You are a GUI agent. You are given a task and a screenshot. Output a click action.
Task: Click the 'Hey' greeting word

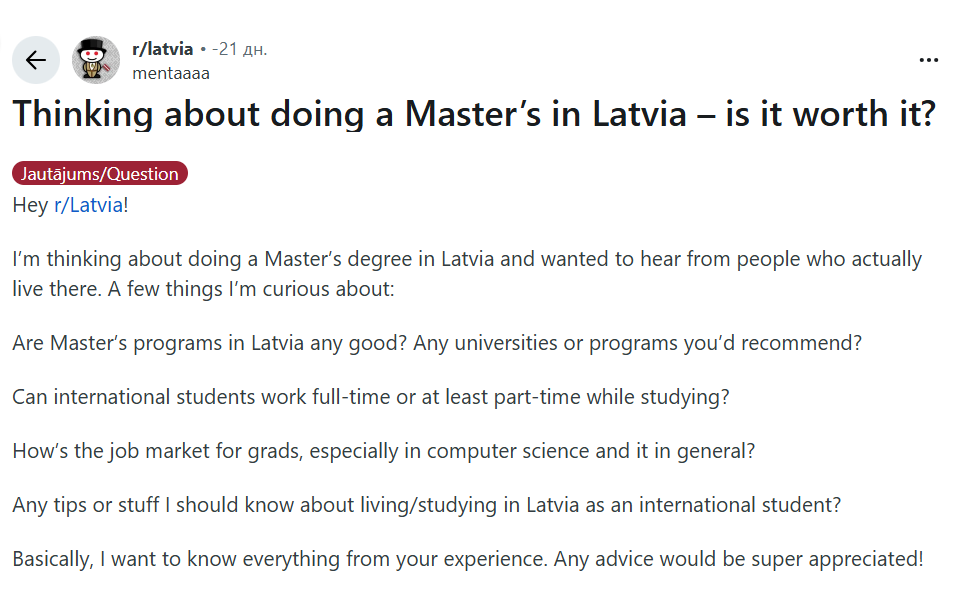pos(30,205)
